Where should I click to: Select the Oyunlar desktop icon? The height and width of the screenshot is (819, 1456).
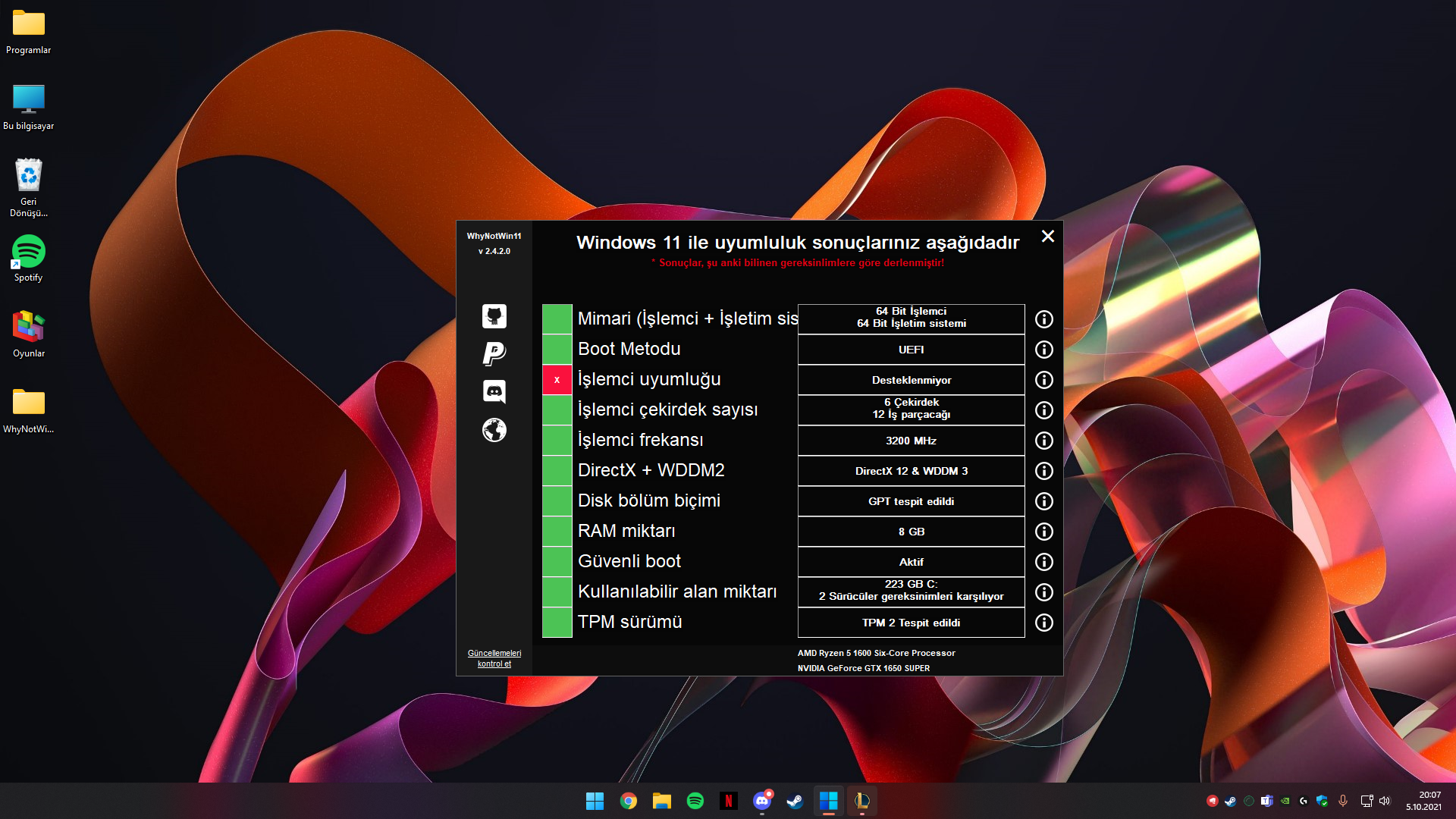tap(29, 334)
